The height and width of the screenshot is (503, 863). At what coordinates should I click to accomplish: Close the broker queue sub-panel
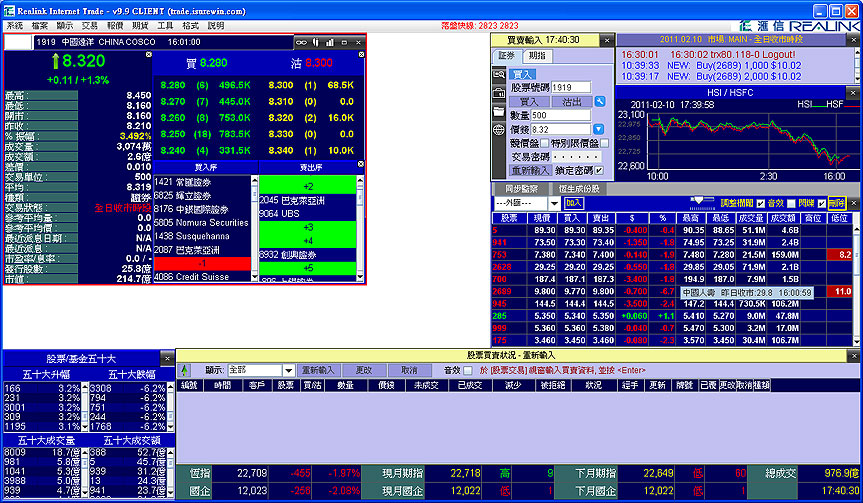pos(361,164)
